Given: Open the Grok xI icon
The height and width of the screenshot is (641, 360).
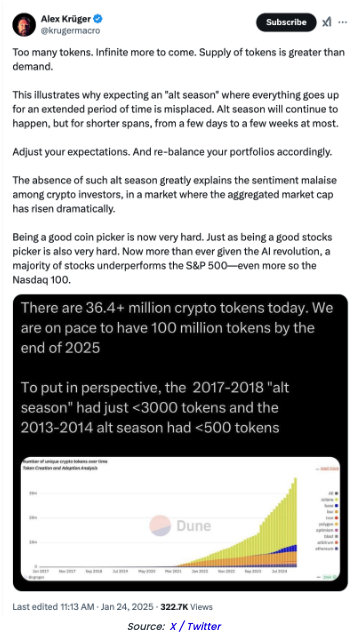Looking at the screenshot, I should pyautogui.click(x=326, y=22).
